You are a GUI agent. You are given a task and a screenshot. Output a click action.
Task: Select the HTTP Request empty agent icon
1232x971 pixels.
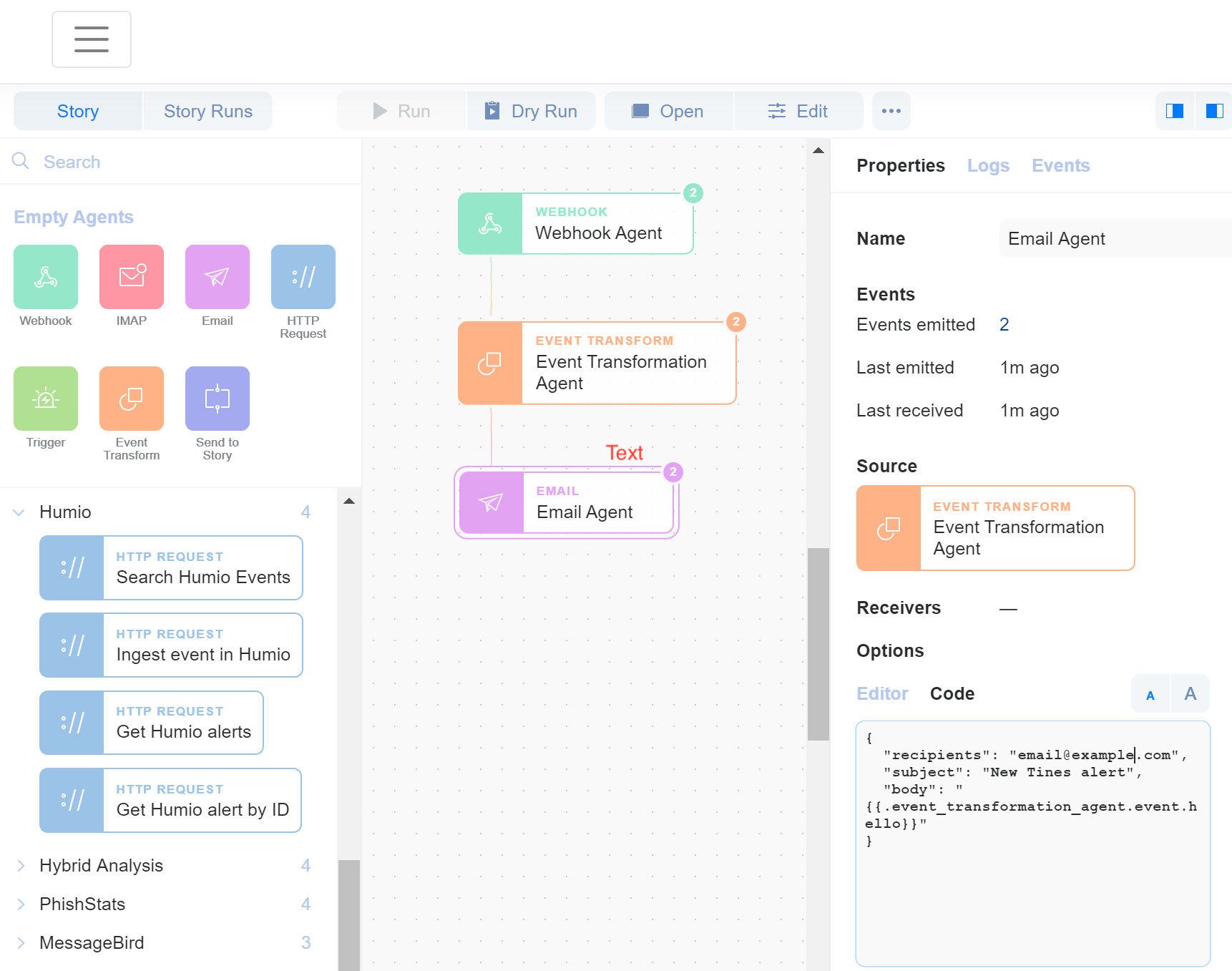[x=303, y=277]
